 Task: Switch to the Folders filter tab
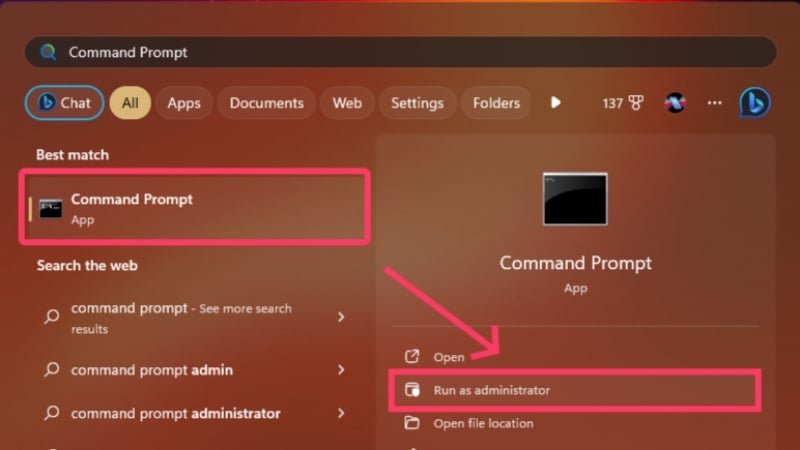click(x=496, y=103)
